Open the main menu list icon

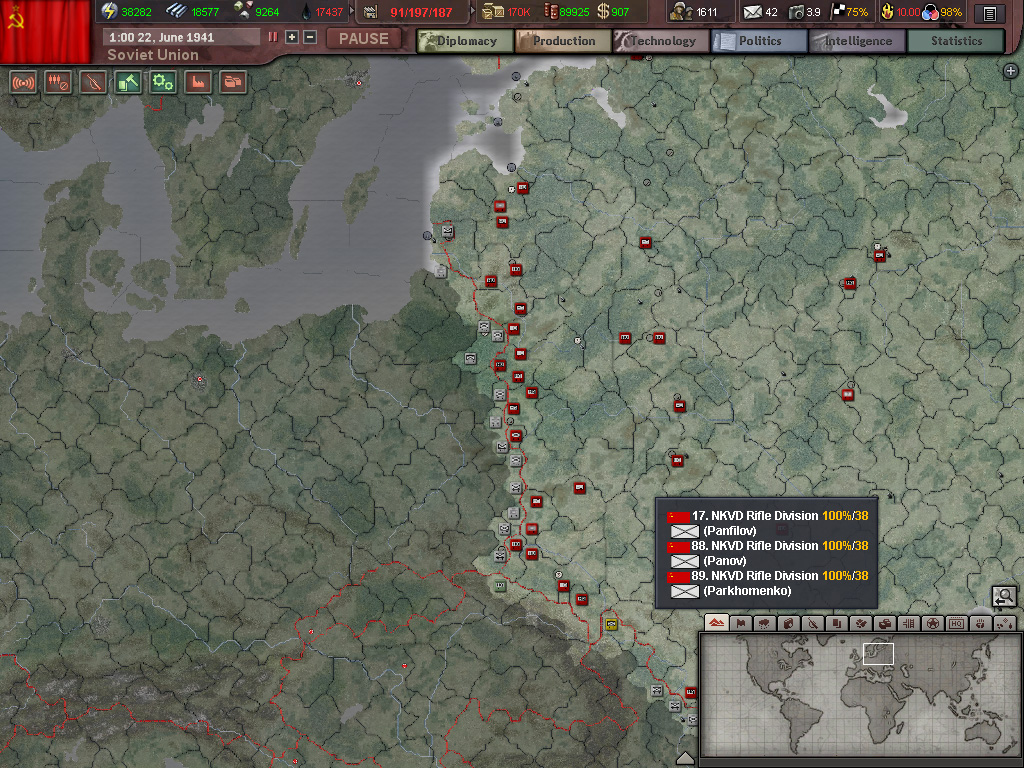pyautogui.click(x=989, y=13)
